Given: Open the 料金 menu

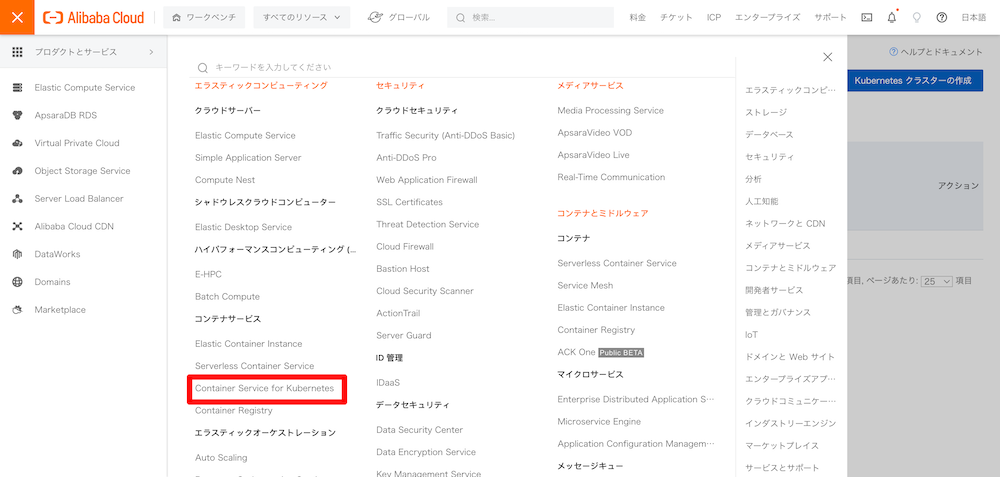Looking at the screenshot, I should click(x=637, y=18).
